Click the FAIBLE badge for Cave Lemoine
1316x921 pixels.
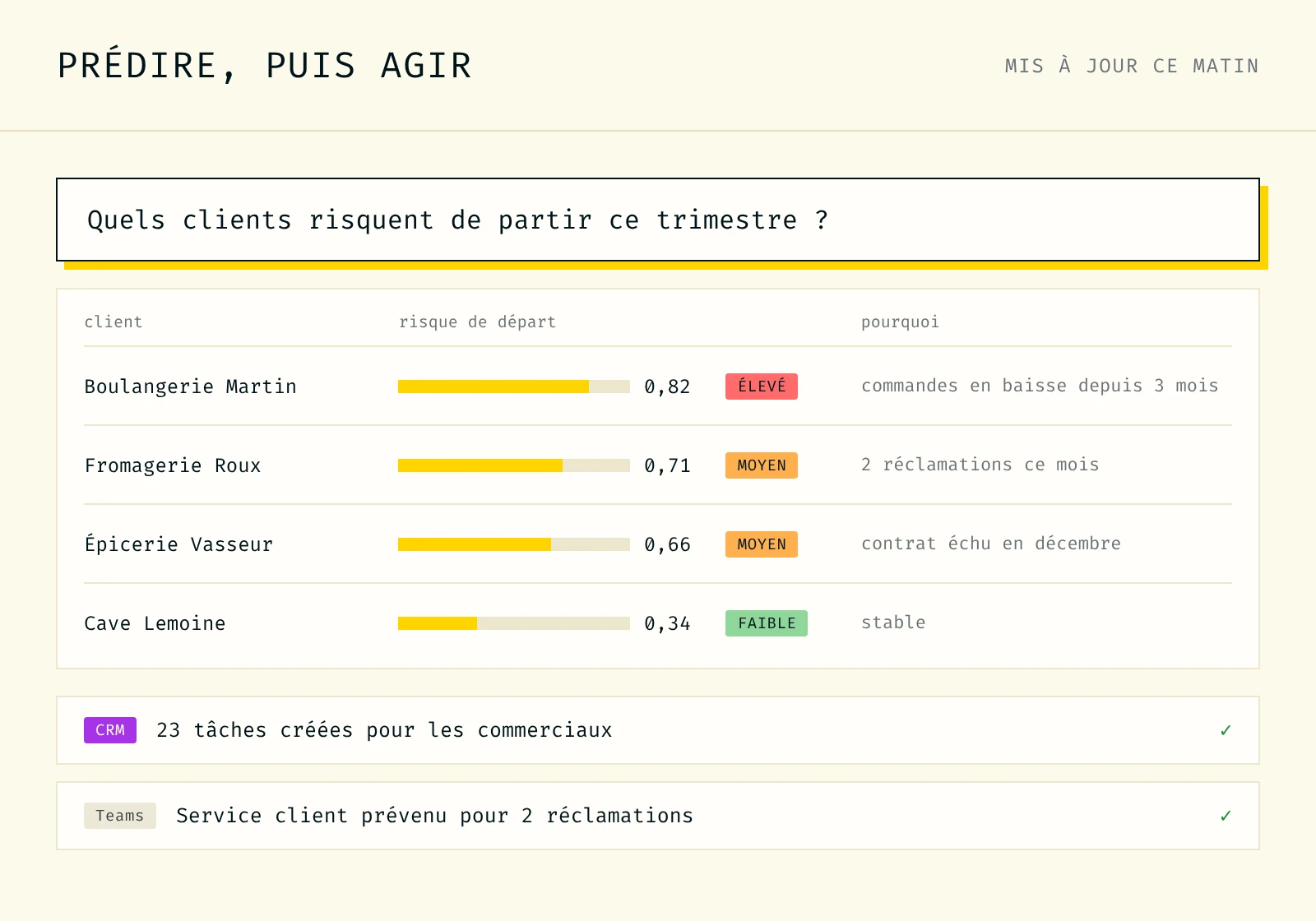click(x=767, y=623)
